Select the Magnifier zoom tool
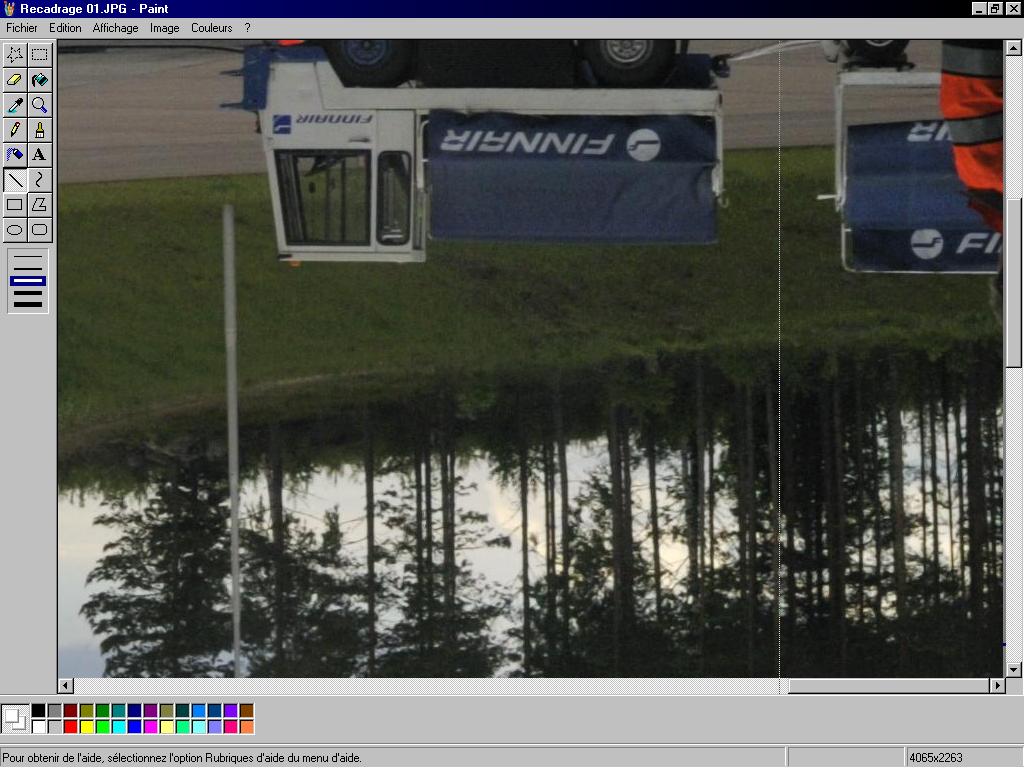The image size is (1024, 768). tap(39, 105)
